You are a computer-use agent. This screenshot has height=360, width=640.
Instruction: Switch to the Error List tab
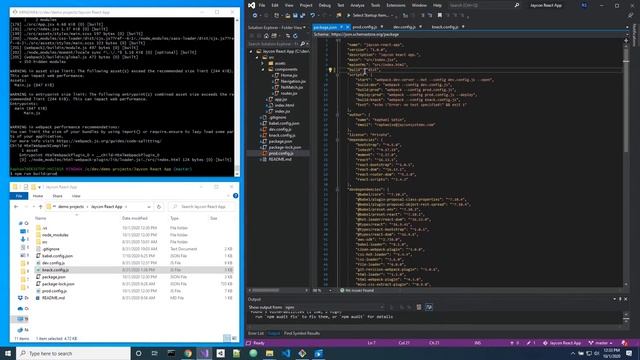click(x=256, y=333)
